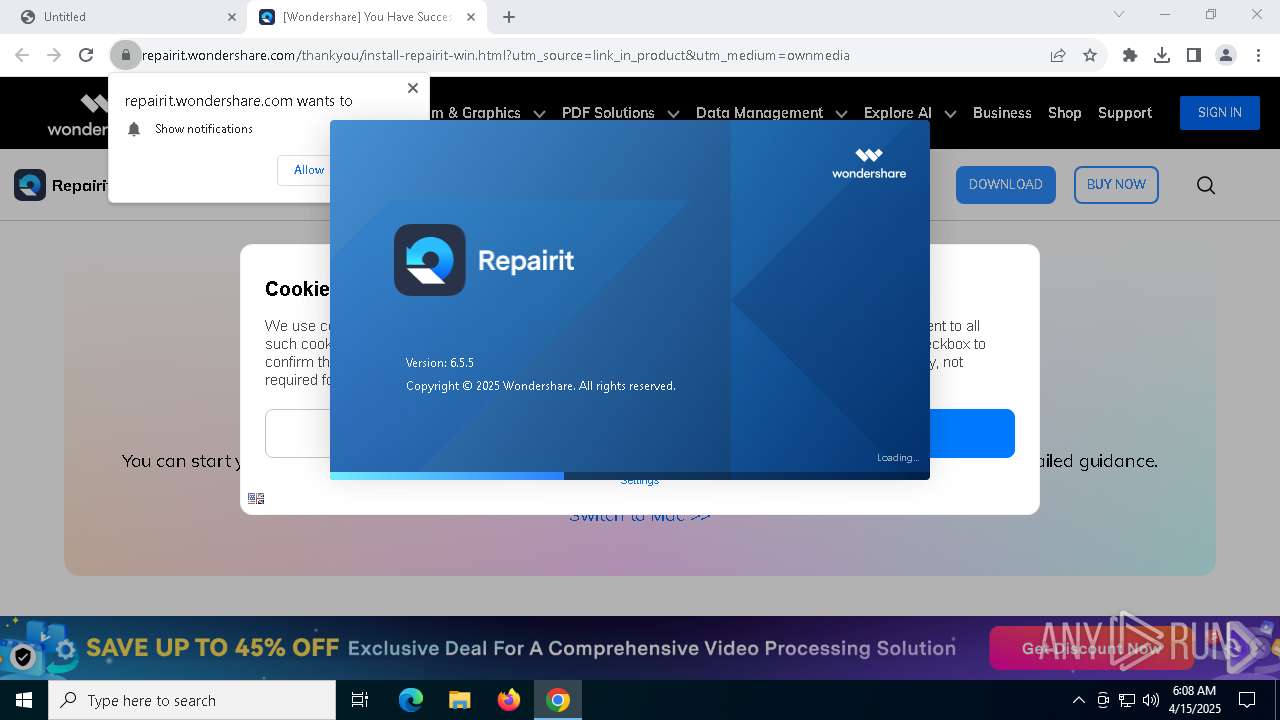
Task: Click the small icon at cookie dialog bottom-left
Action: pos(256,498)
